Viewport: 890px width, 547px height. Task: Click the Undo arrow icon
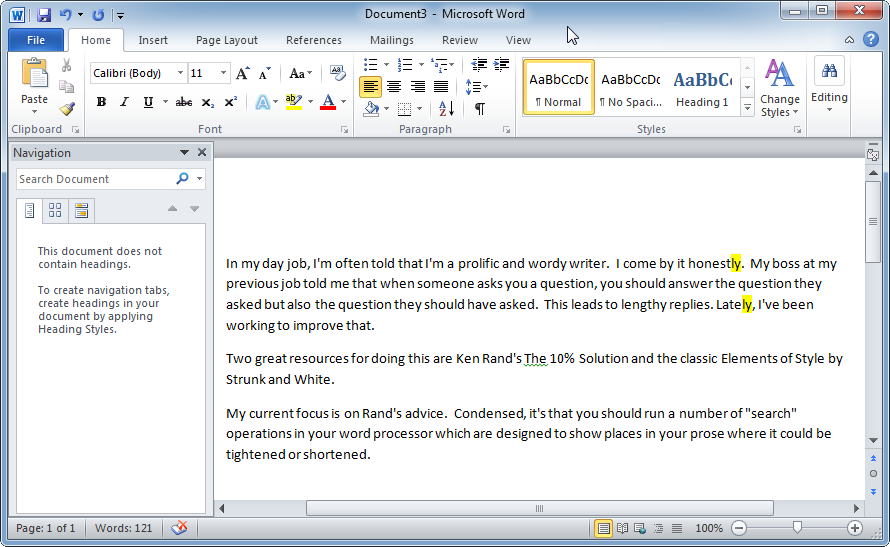click(x=66, y=15)
